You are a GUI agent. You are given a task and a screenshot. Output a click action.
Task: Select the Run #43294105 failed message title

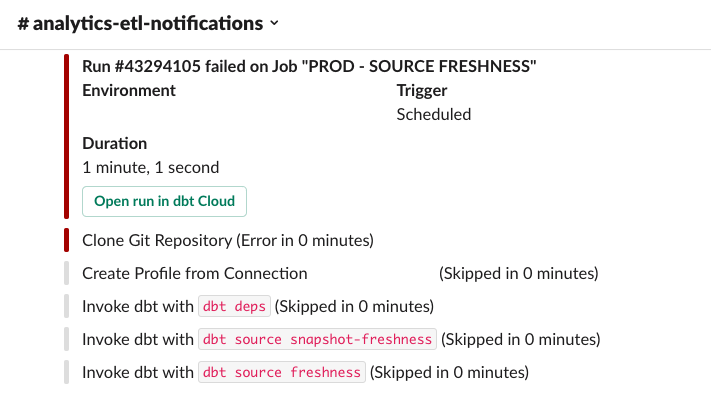pyautogui.click(x=309, y=66)
